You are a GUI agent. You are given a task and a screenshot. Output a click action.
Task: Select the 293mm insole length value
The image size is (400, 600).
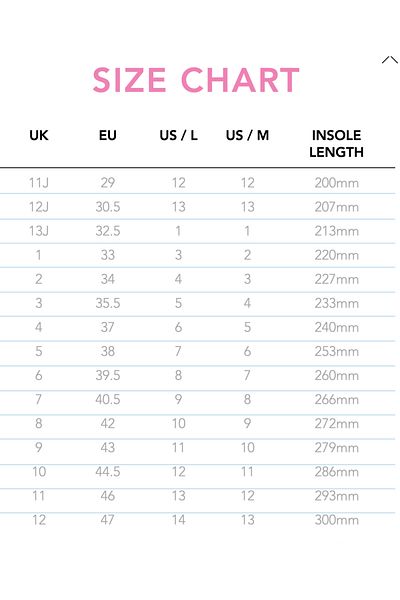click(x=336, y=496)
